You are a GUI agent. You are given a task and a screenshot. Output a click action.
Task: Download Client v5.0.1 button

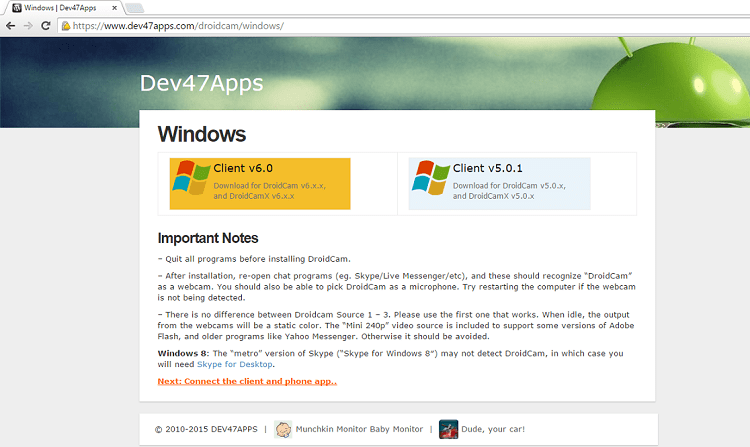[499, 184]
